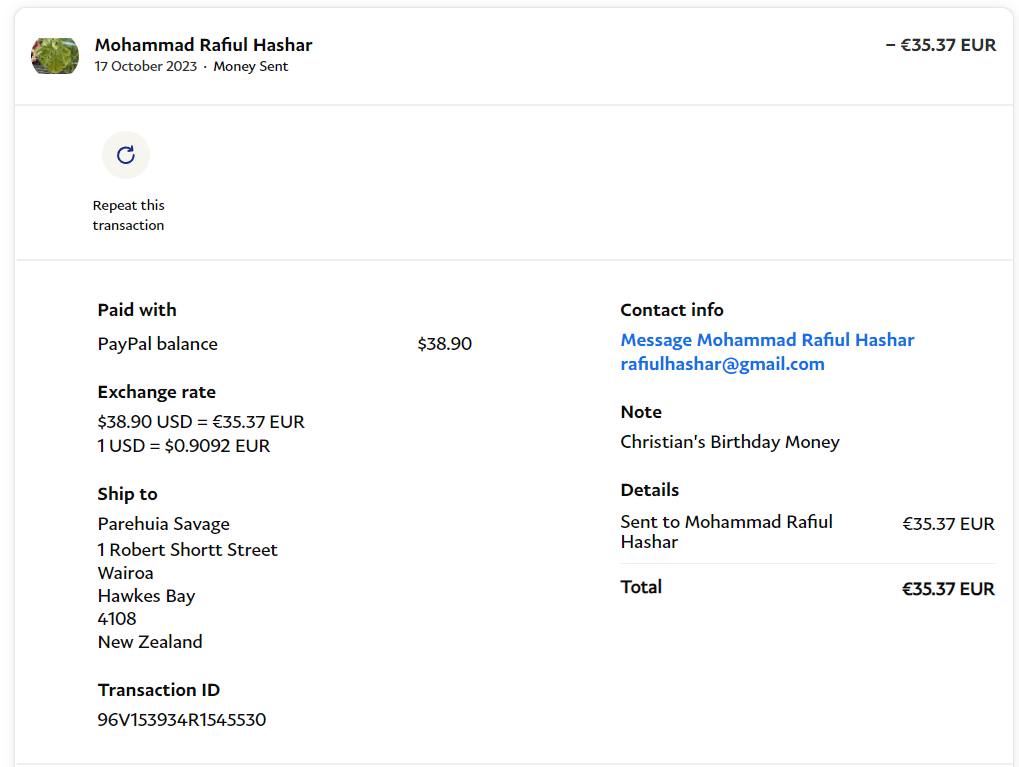The height and width of the screenshot is (767, 1019).
Task: Click the header amount − €35.37 EUR
Action: [940, 45]
